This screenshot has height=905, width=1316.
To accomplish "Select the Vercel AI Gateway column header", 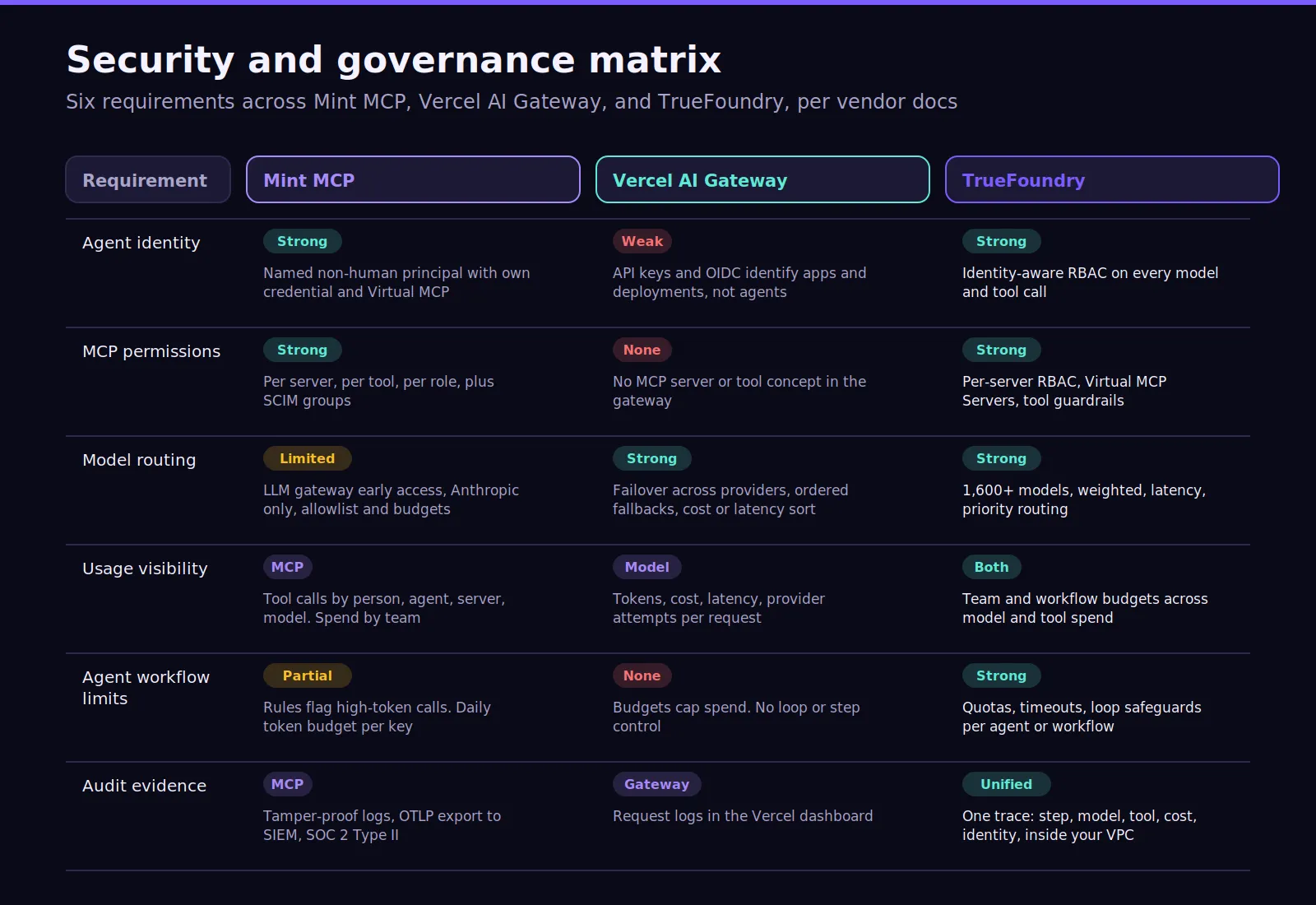I will click(x=762, y=179).
